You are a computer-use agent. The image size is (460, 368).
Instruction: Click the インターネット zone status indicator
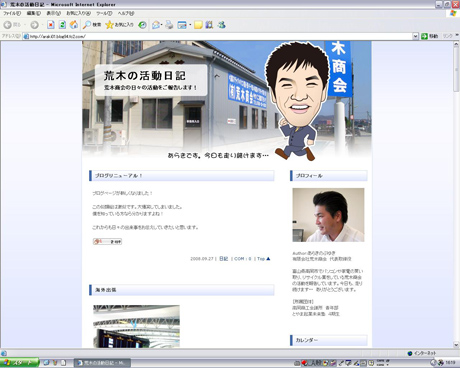422,353
